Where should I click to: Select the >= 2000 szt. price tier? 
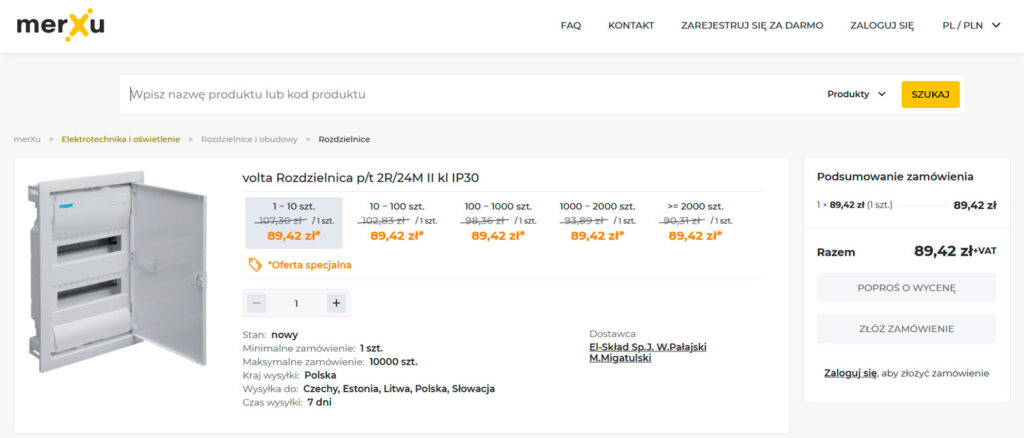[x=696, y=223]
